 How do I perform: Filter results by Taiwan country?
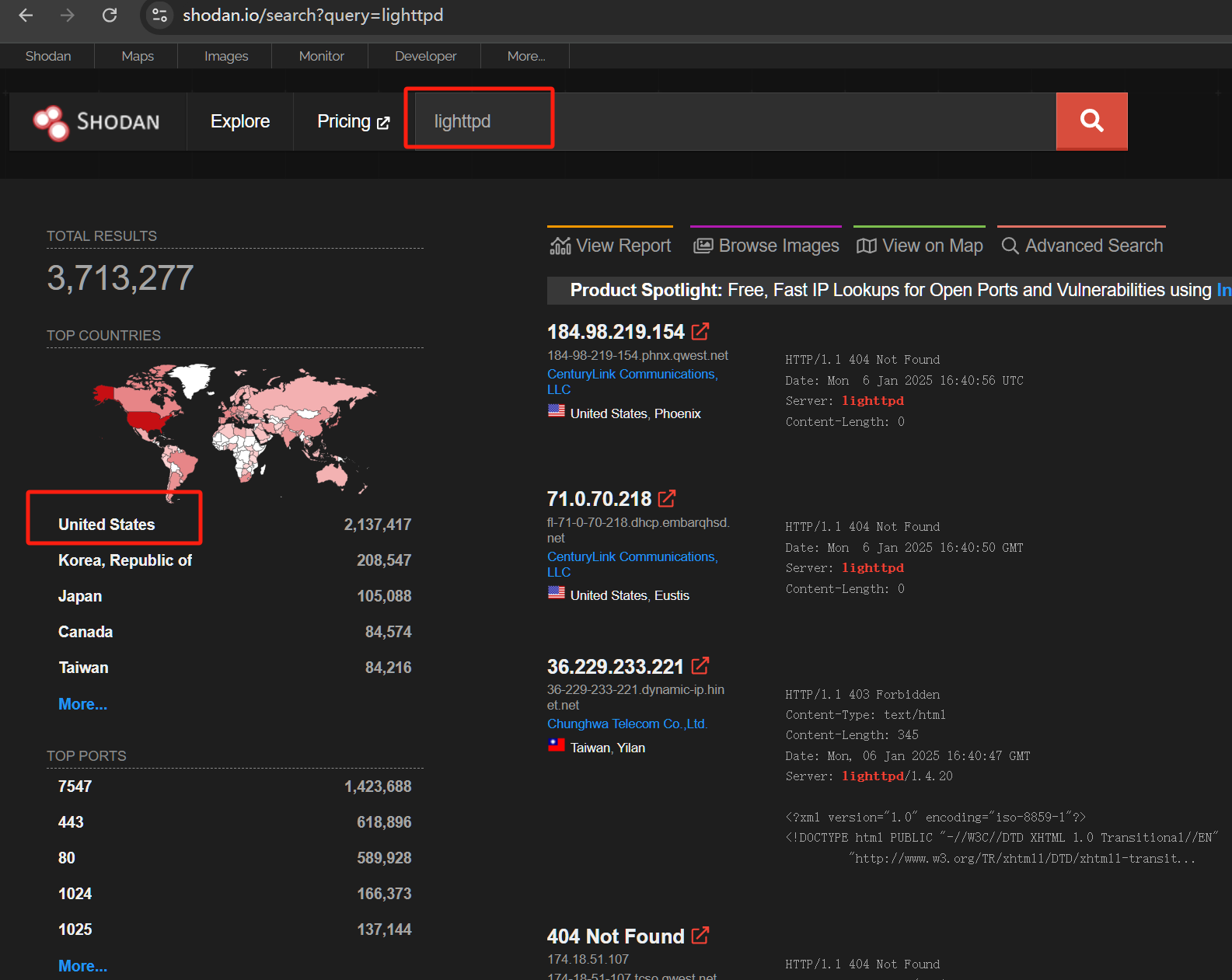pos(83,668)
